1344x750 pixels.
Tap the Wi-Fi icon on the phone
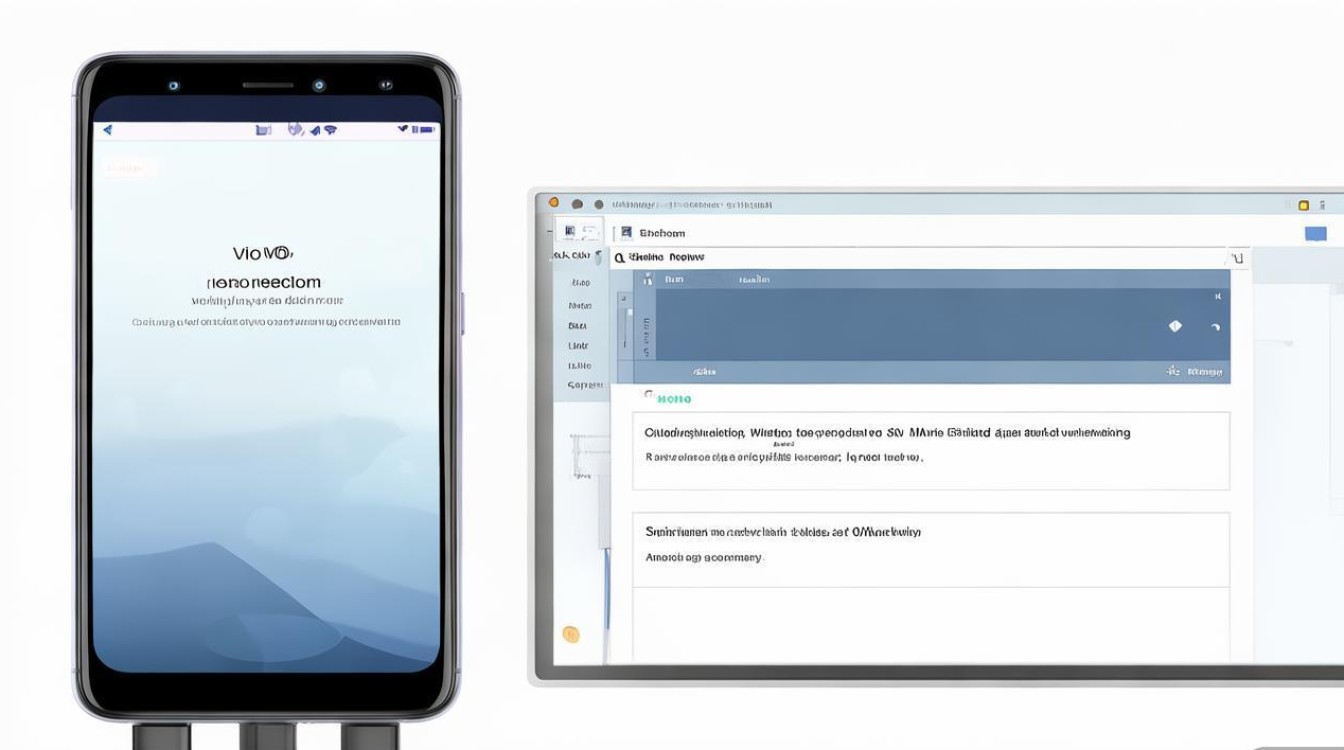tap(329, 130)
